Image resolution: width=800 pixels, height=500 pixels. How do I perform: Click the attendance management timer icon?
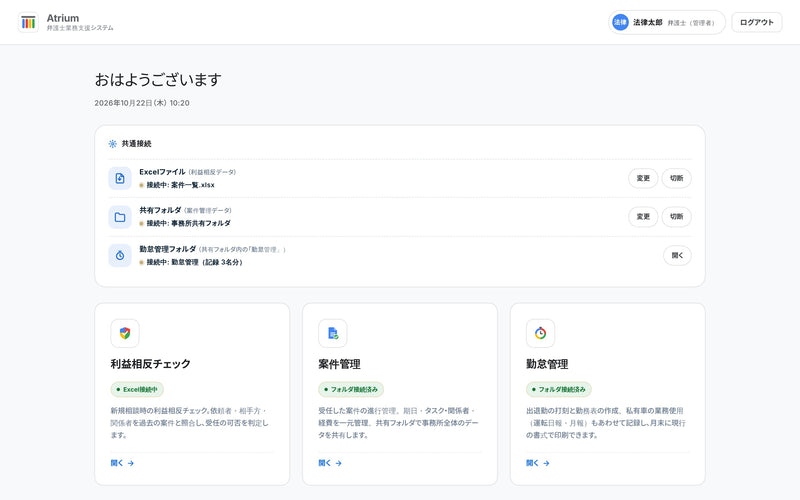(540, 334)
